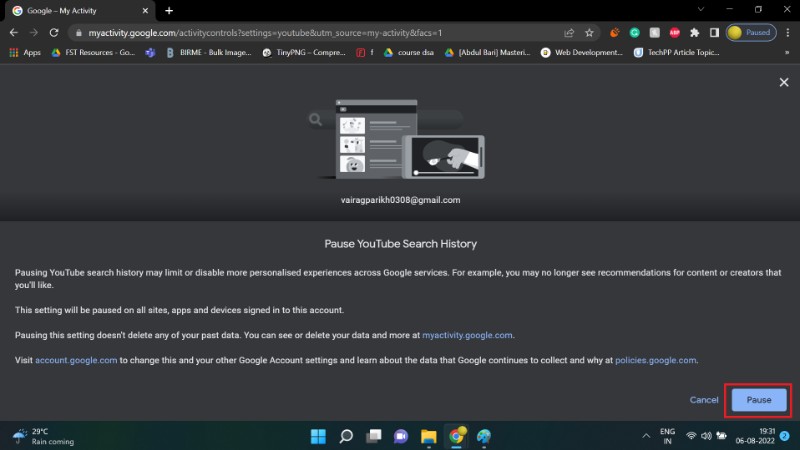Screen dimensions: 800x450
Task: Open policies.google.com link
Action: tap(655, 360)
